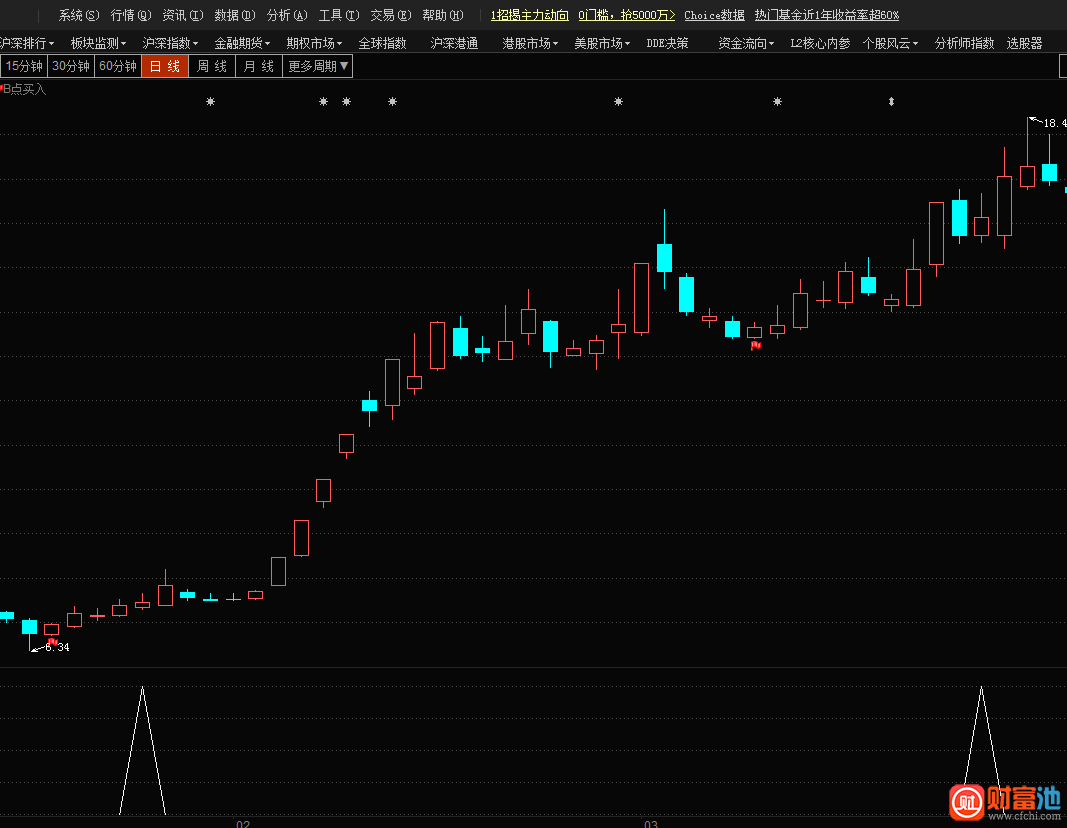
Task: Open the 系统 menu
Action: [x=79, y=16]
